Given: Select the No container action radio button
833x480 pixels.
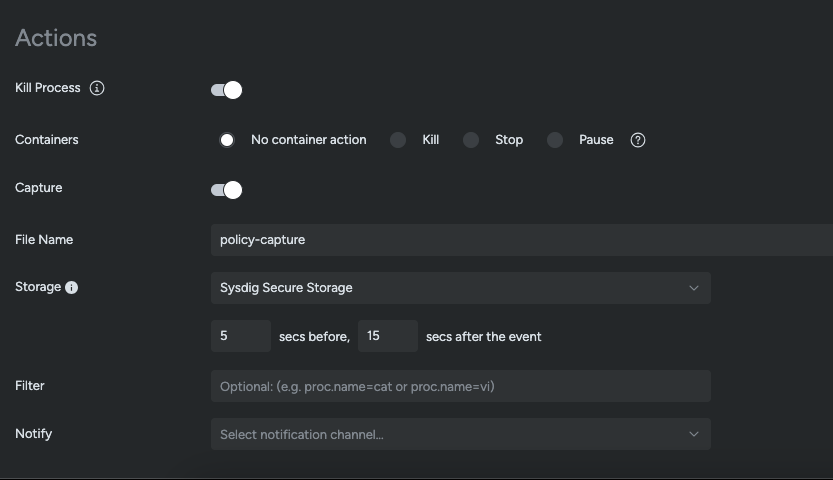Looking at the screenshot, I should pos(227,140).
